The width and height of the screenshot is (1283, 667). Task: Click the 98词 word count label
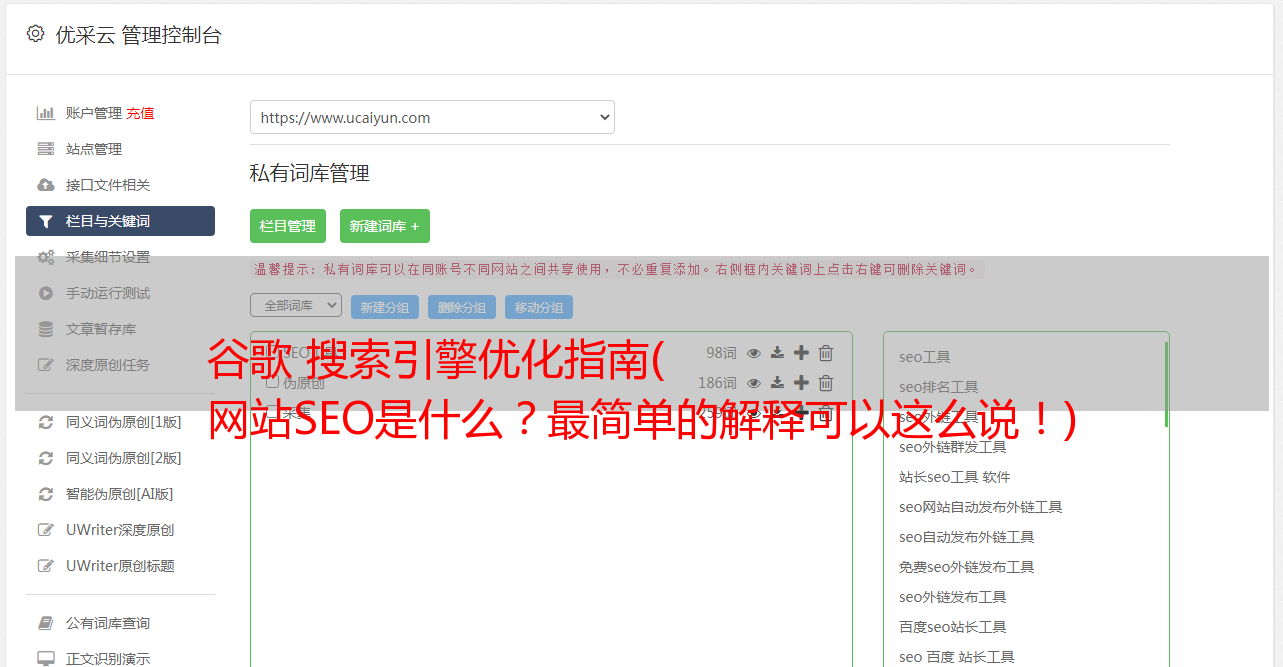coord(721,353)
